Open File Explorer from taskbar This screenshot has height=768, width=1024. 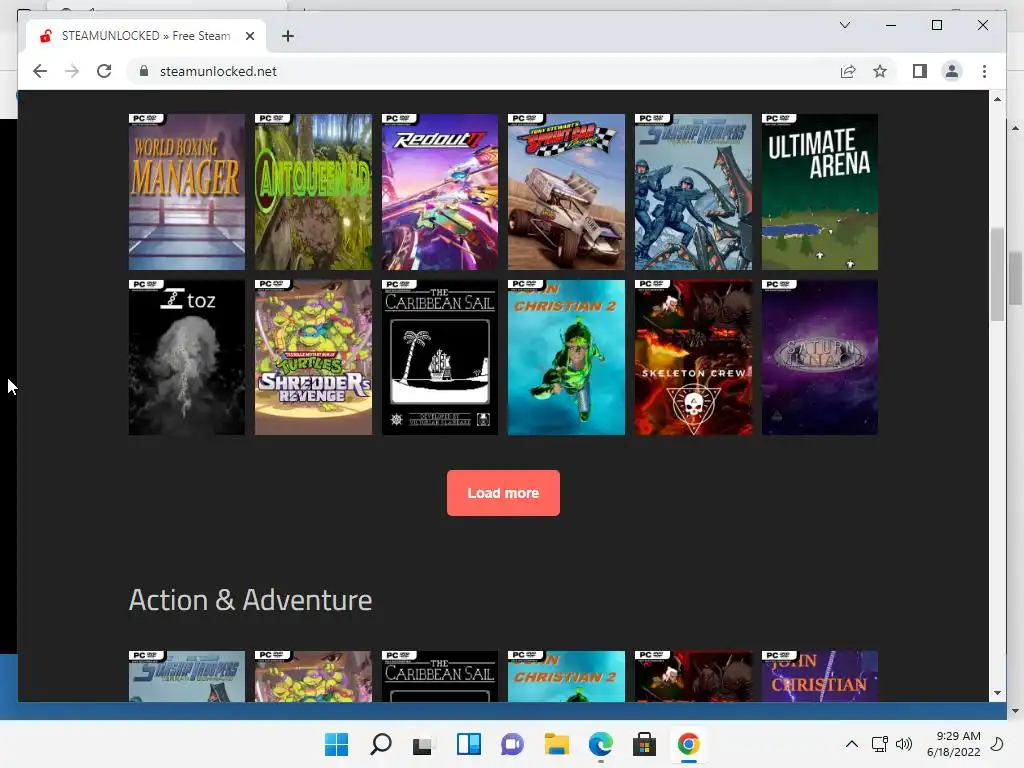[556, 744]
